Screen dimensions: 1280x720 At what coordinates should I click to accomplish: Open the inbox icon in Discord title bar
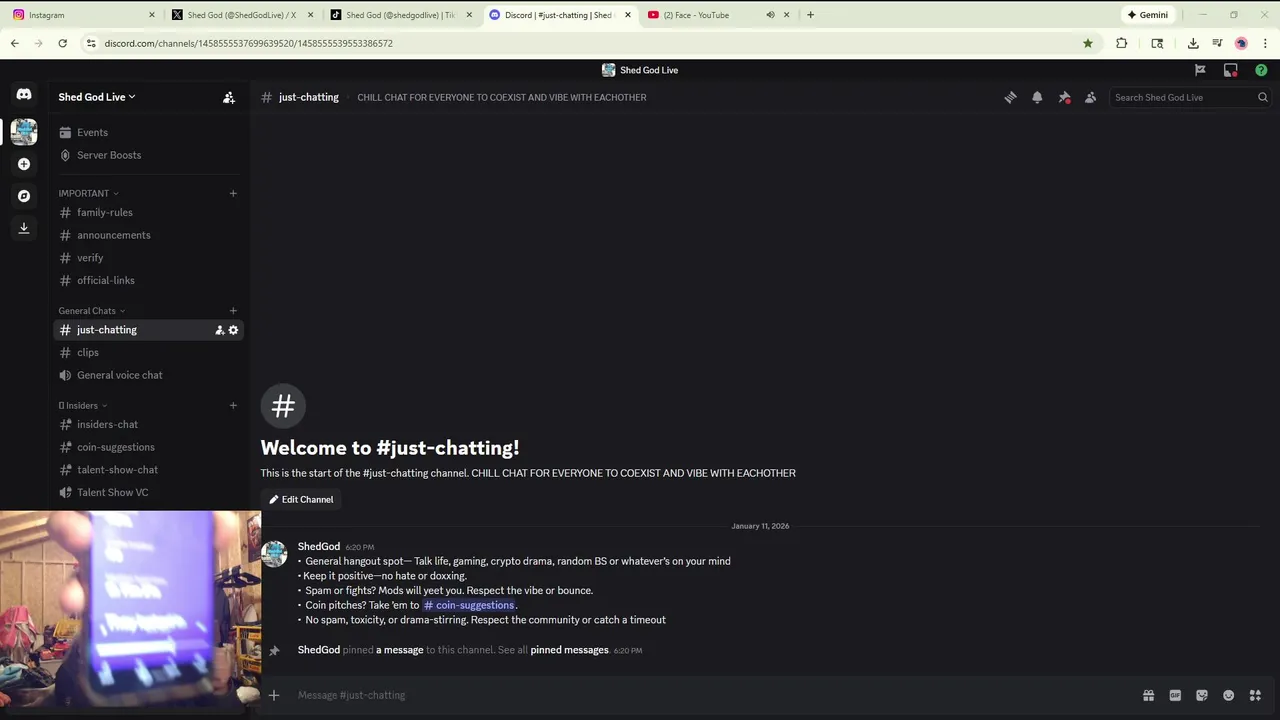click(x=1231, y=70)
